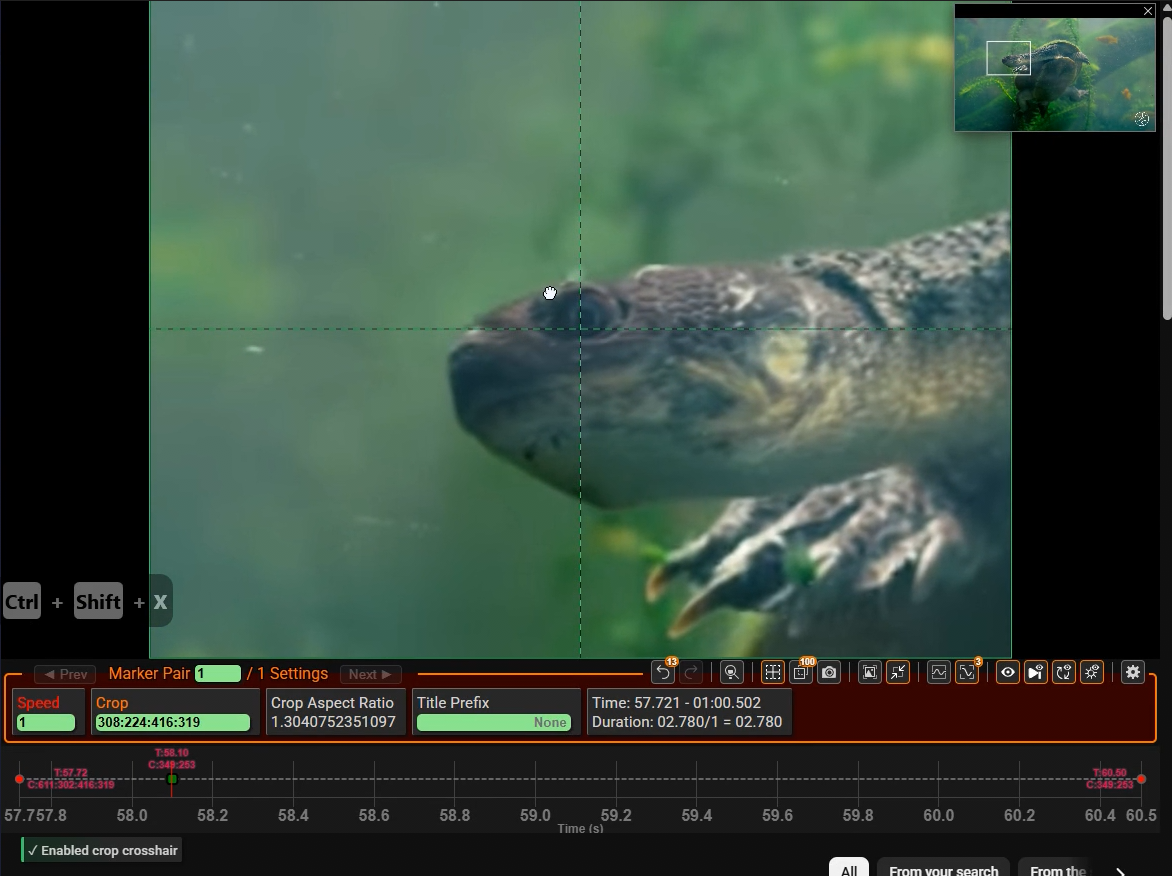Image resolution: width=1172 pixels, height=876 pixels.
Task: Edit the Crop value 308:224:416:319
Action: pos(173,723)
